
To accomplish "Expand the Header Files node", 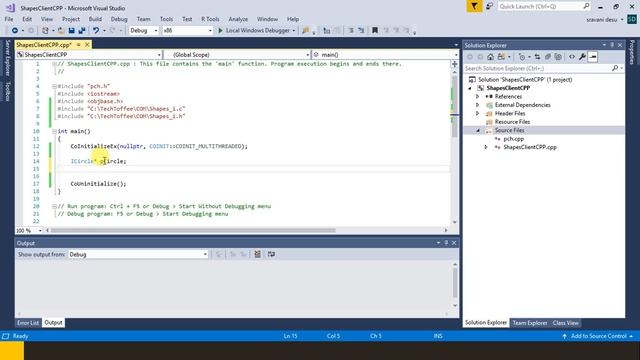I will (478, 113).
